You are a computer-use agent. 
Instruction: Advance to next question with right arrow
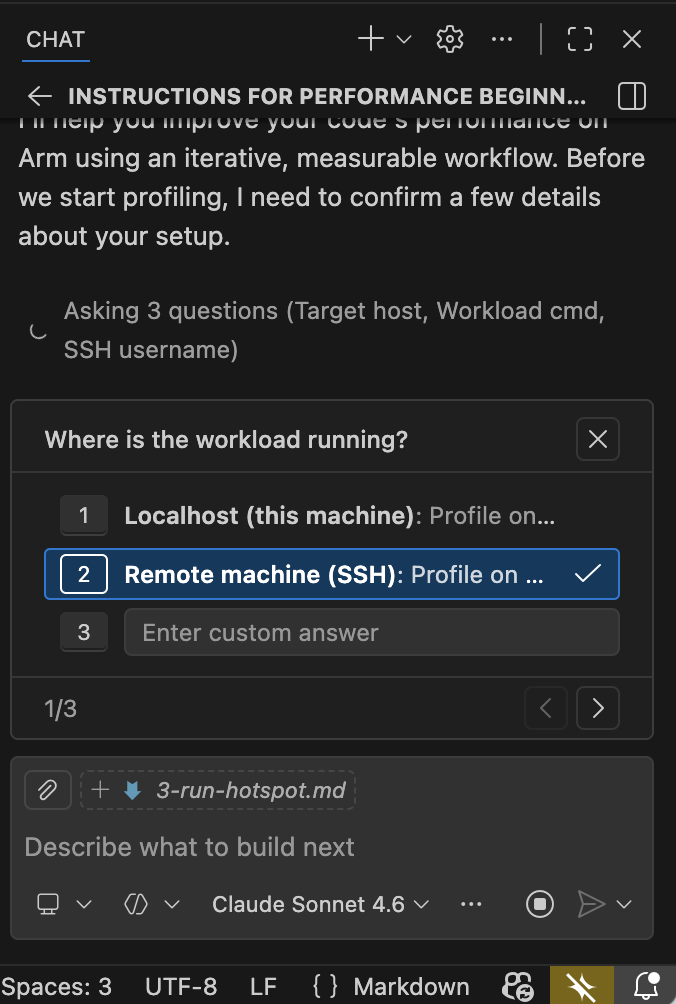tap(597, 708)
